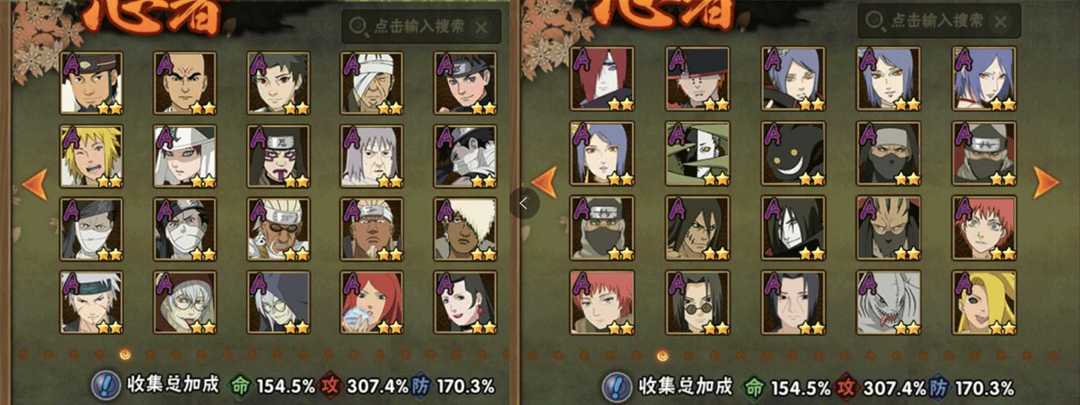Clear the right search box with X
Viewport: 1080px width, 405px height.
click(1001, 21)
